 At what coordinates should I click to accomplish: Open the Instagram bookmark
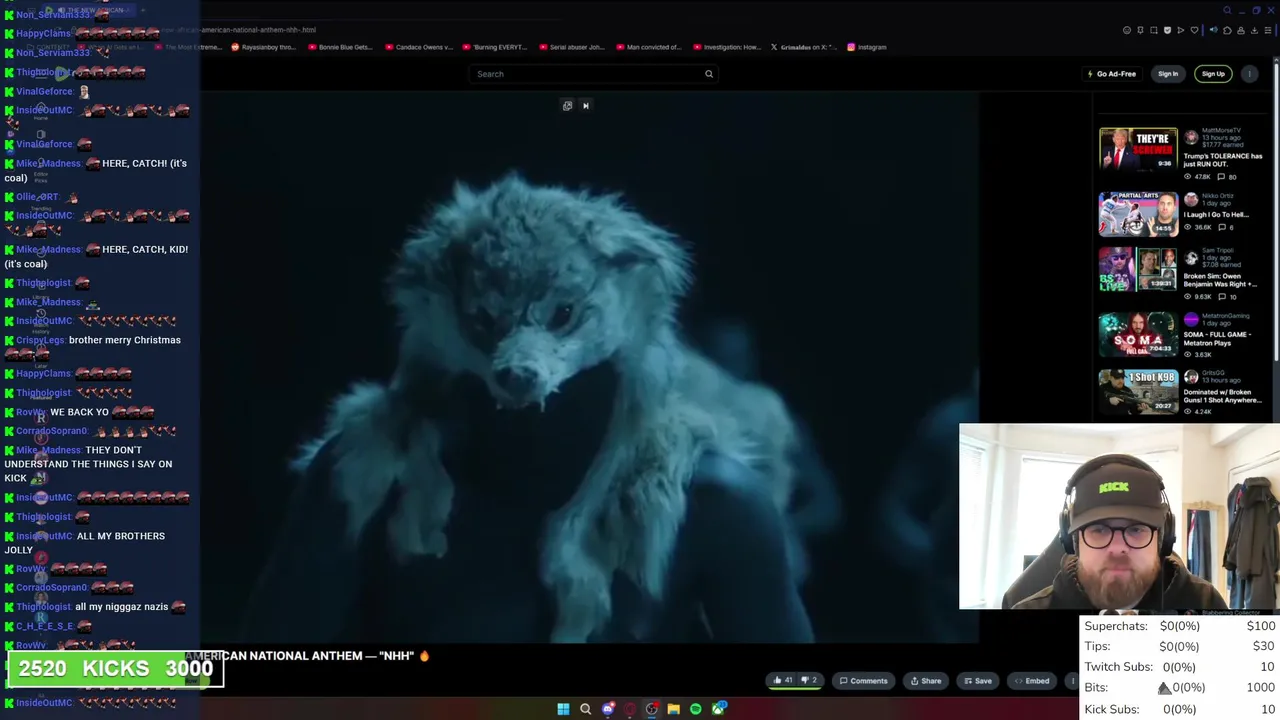[866, 47]
